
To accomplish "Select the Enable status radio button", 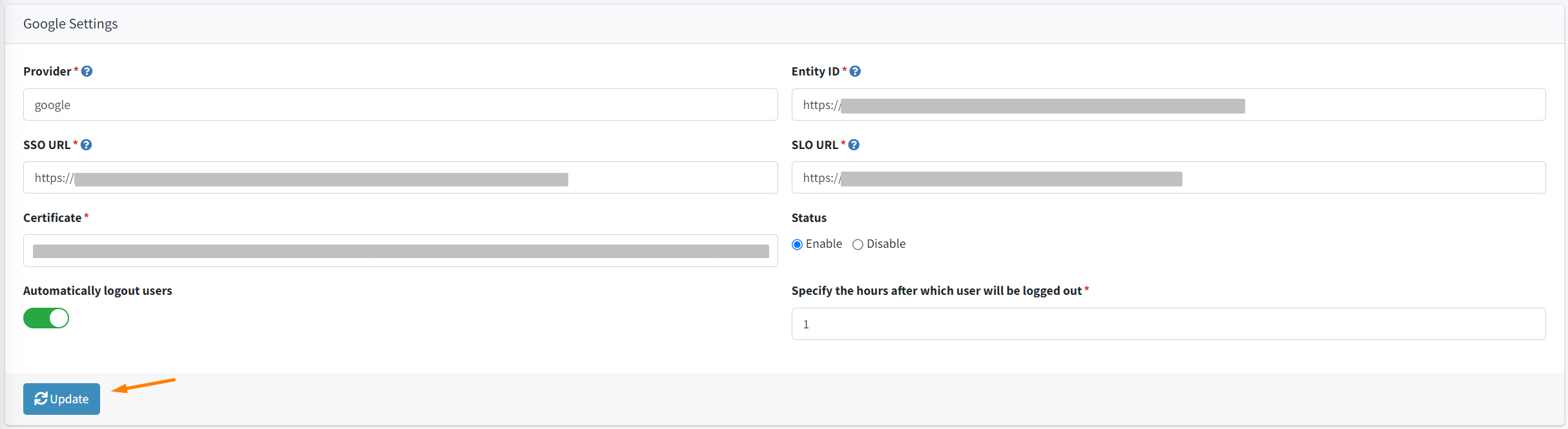I will (x=797, y=244).
